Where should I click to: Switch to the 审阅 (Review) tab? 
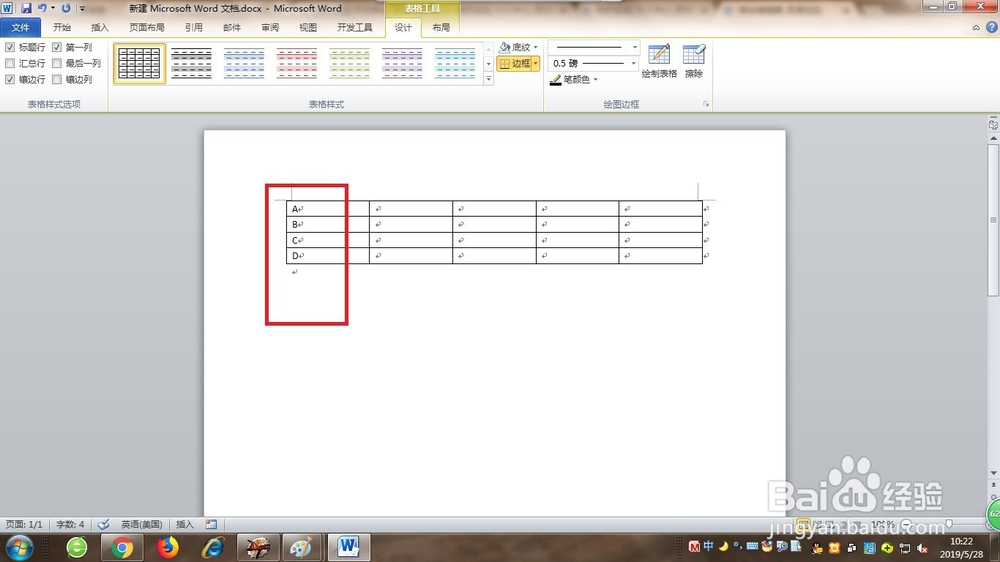[x=270, y=27]
